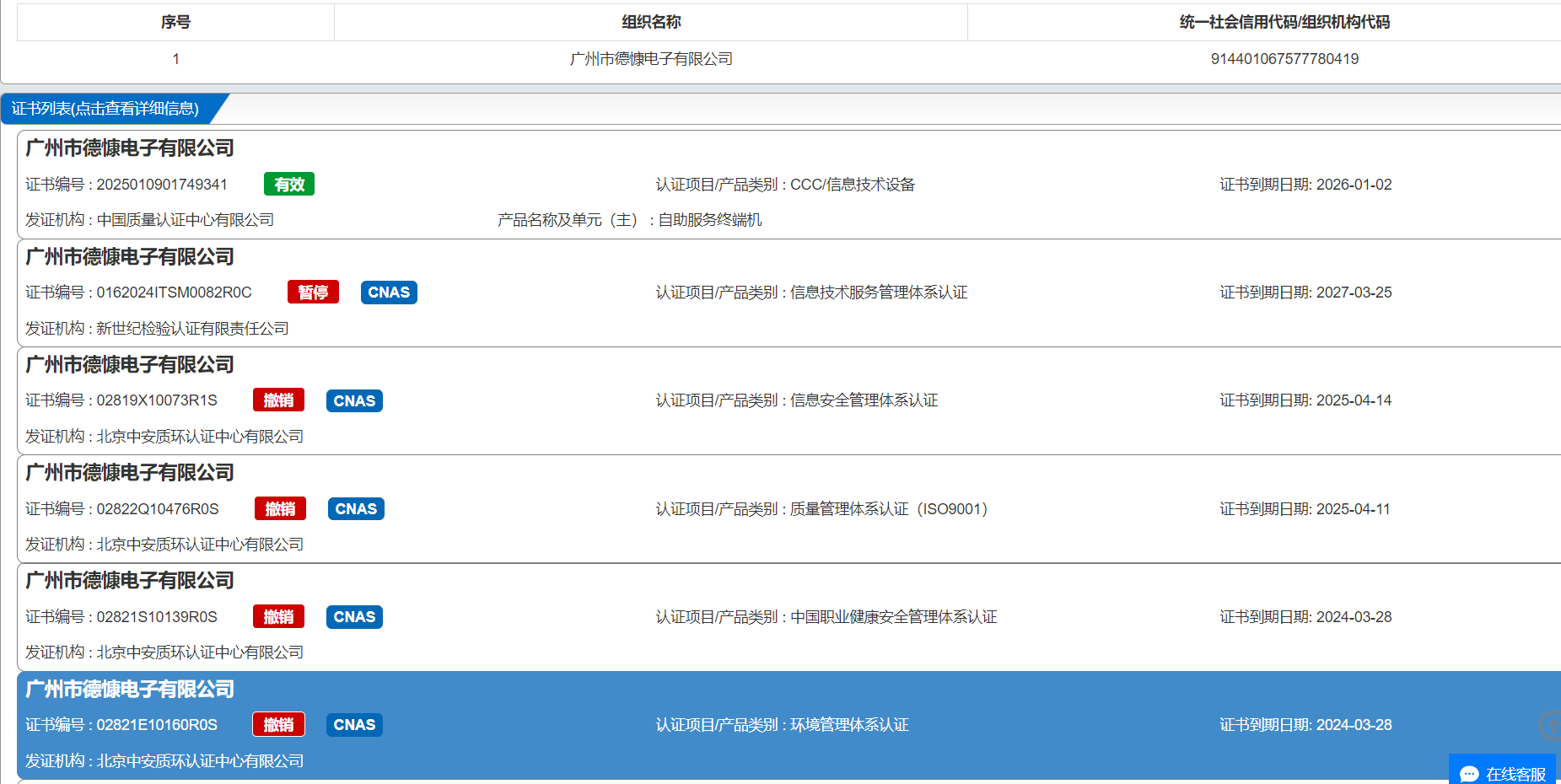Click 质量管理体系认证（ISO9001）category text

[889, 508]
